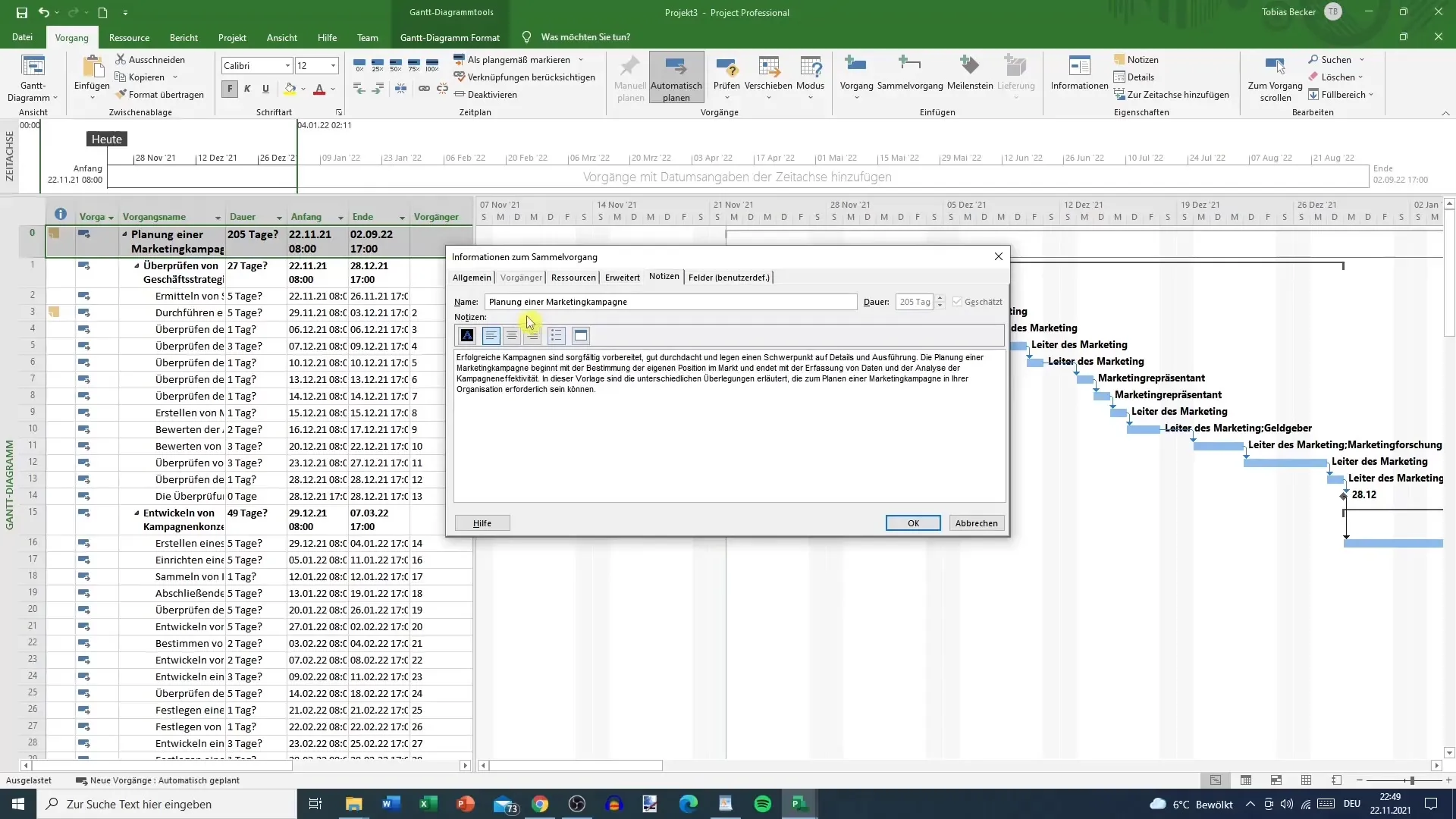The height and width of the screenshot is (819, 1456).
Task: Open the Windows Start menu
Action: click(x=18, y=804)
